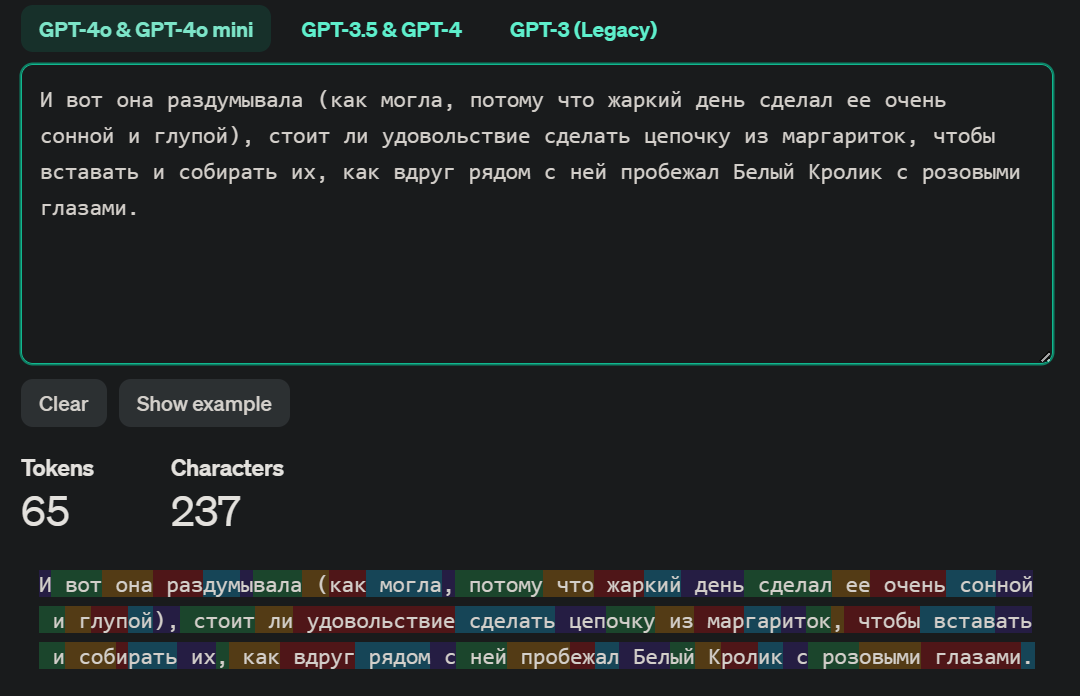Click the word 'маргариток' in the input text
1080x696 pixels.
[844, 136]
